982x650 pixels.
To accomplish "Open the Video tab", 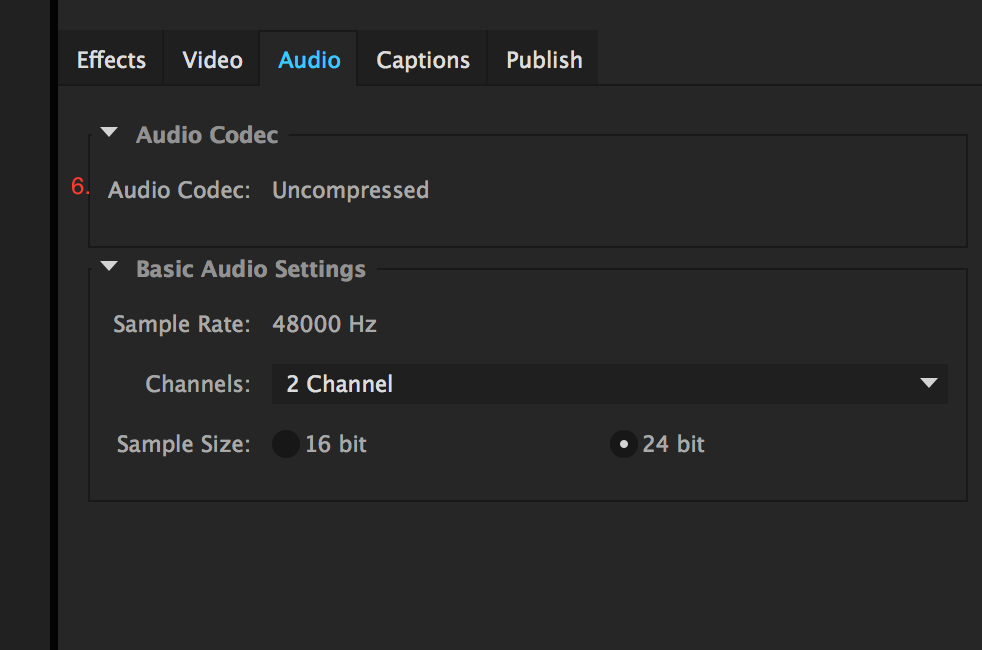I will [x=212, y=60].
